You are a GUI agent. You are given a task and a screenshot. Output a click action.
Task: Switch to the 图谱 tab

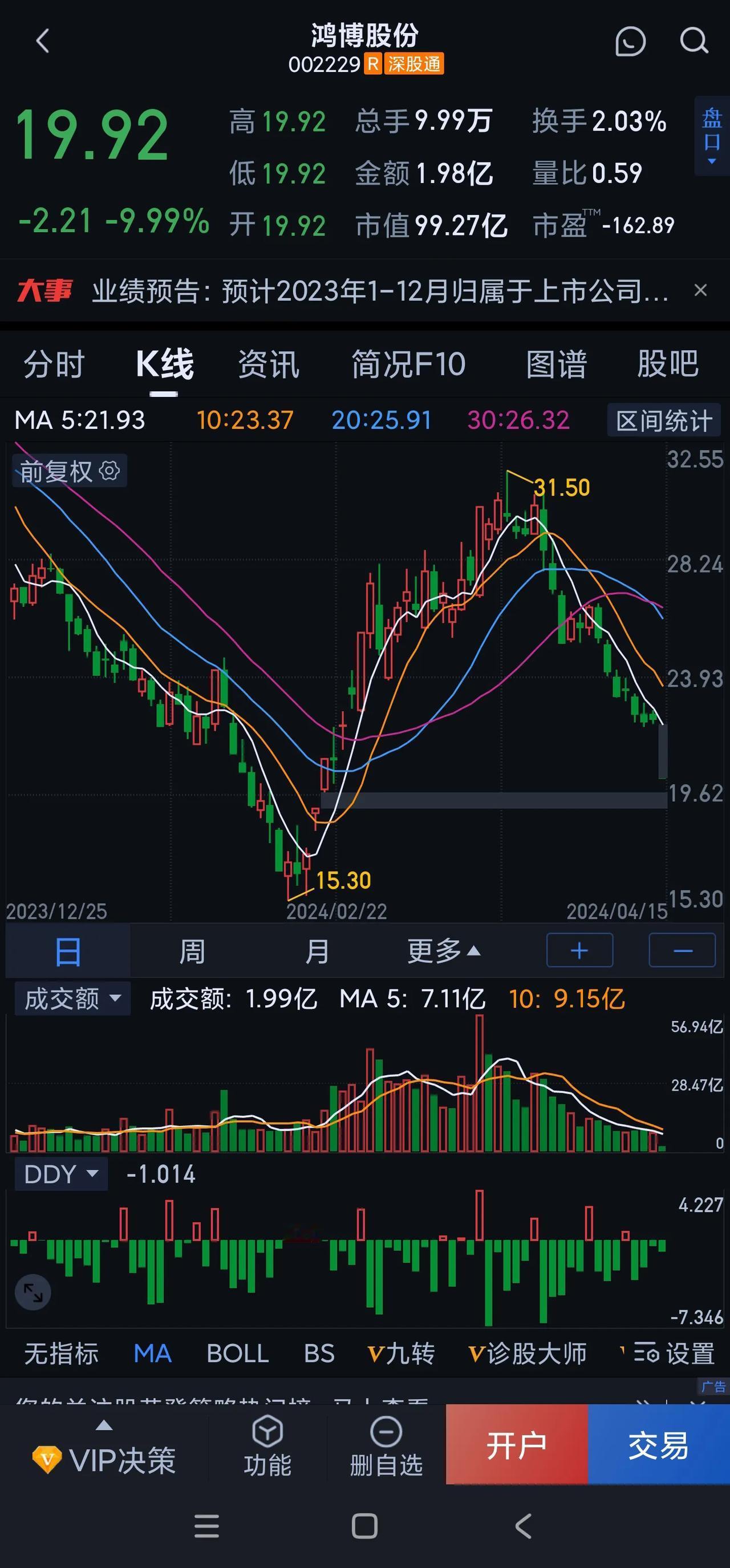pyautogui.click(x=557, y=364)
